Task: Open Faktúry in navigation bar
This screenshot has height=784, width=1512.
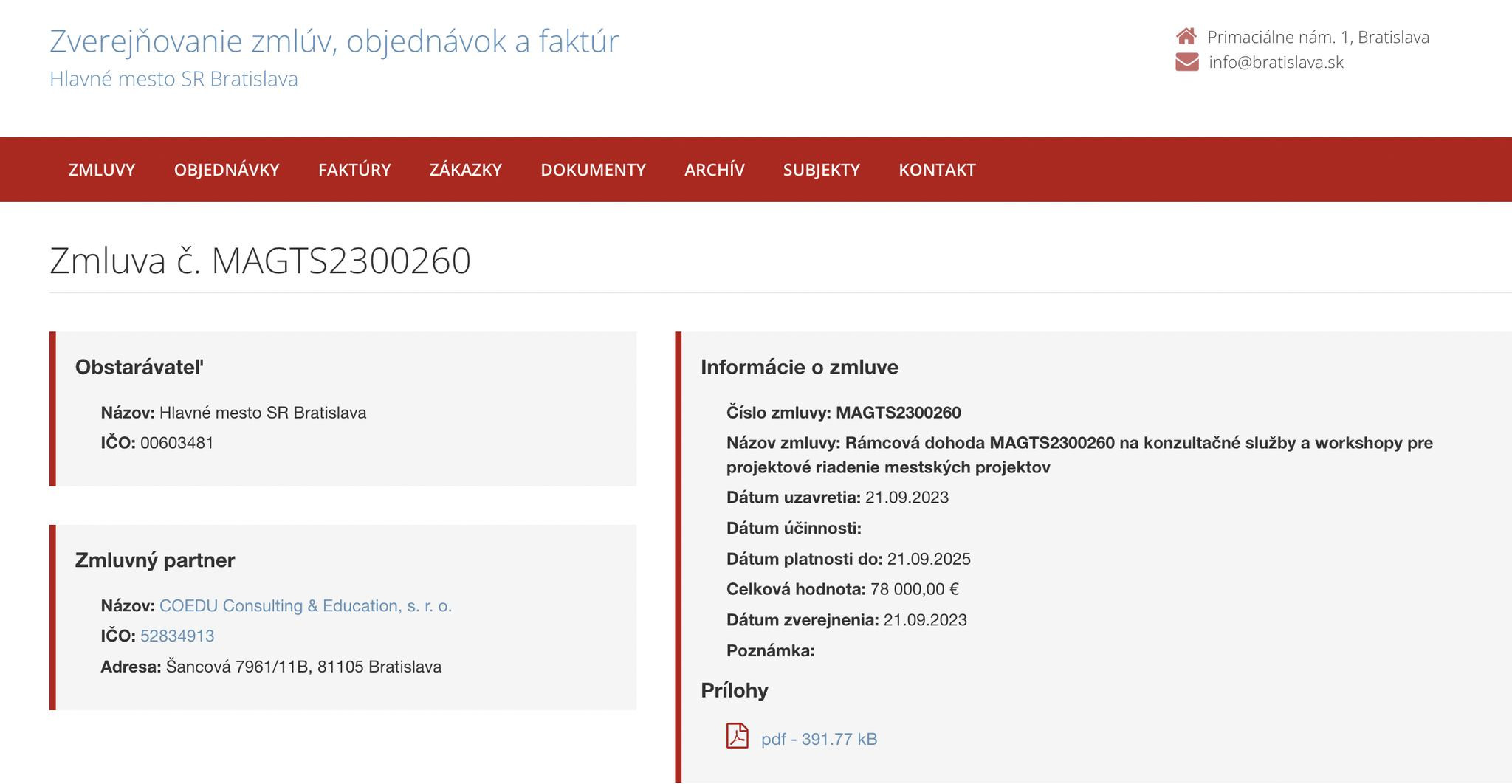Action: [354, 170]
